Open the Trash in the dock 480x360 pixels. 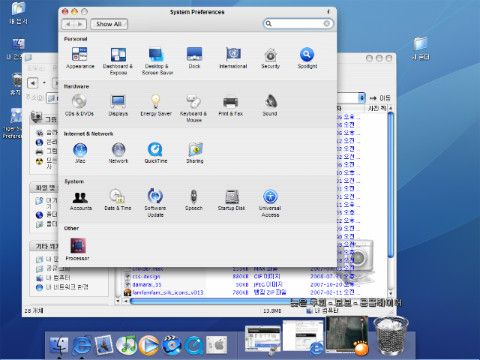391,335
